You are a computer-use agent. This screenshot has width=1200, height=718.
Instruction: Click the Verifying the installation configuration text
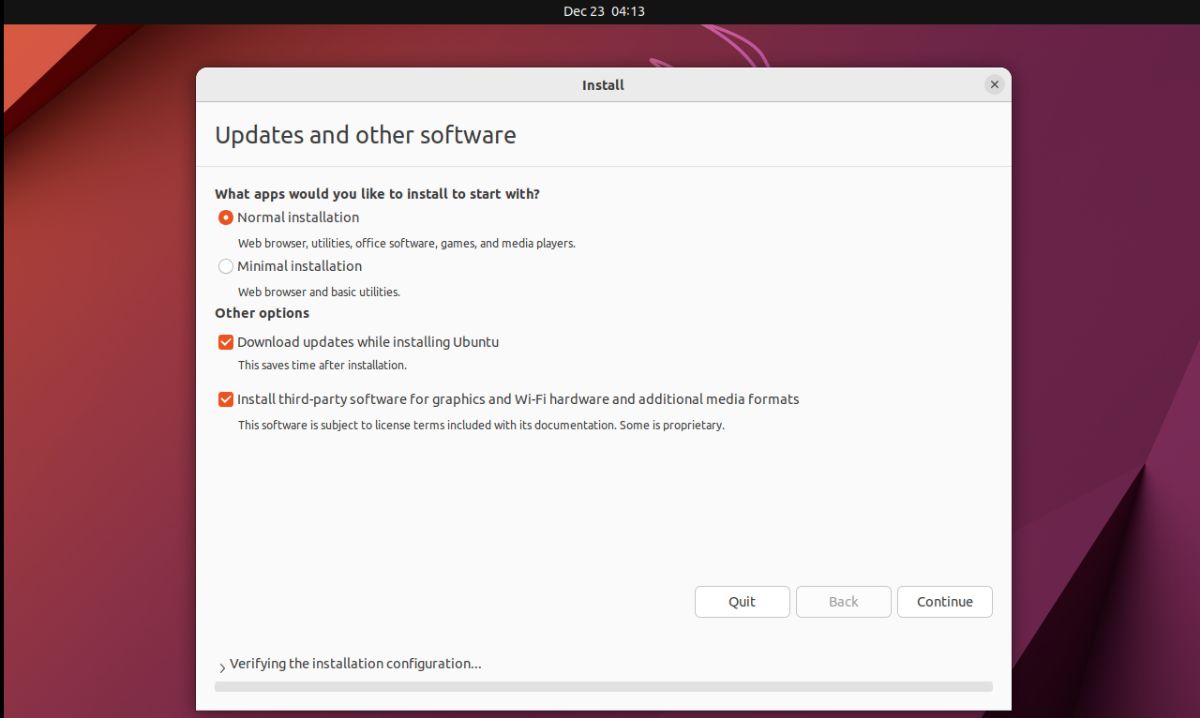[355, 663]
